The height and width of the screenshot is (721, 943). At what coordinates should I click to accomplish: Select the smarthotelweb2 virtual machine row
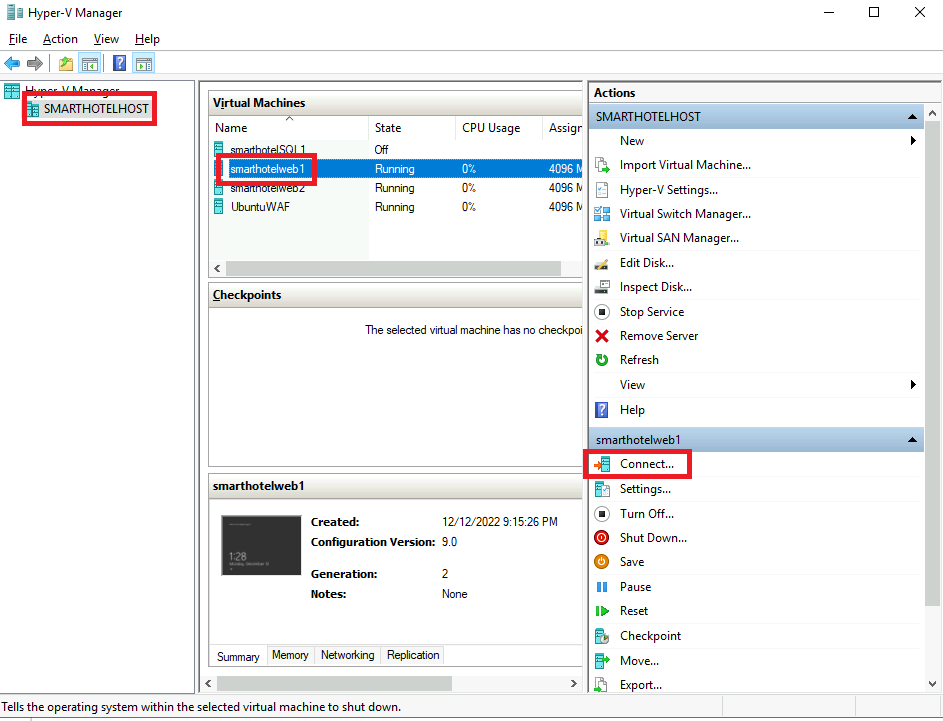click(397, 188)
